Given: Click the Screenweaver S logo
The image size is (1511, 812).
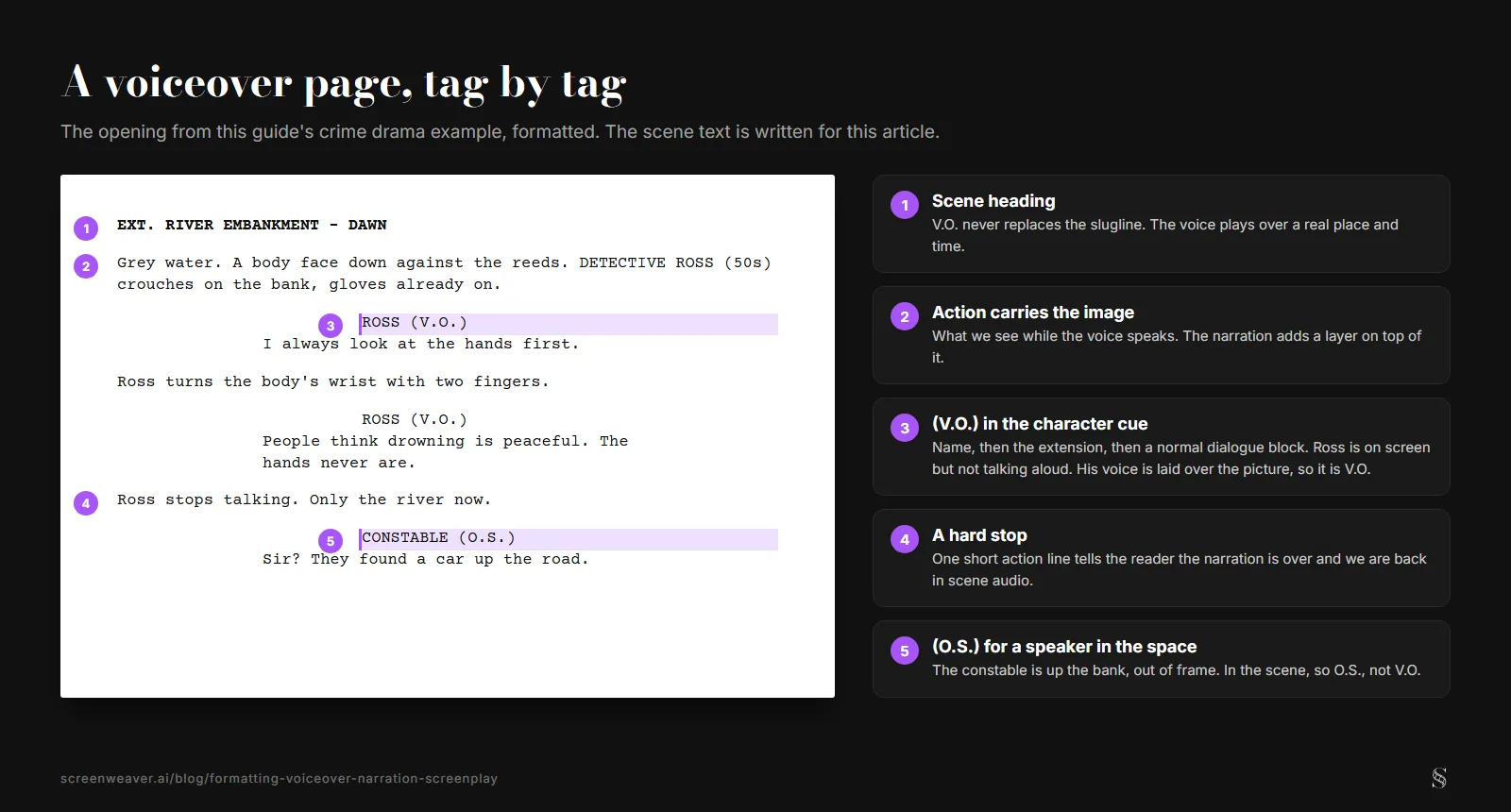Looking at the screenshot, I should click(1439, 778).
